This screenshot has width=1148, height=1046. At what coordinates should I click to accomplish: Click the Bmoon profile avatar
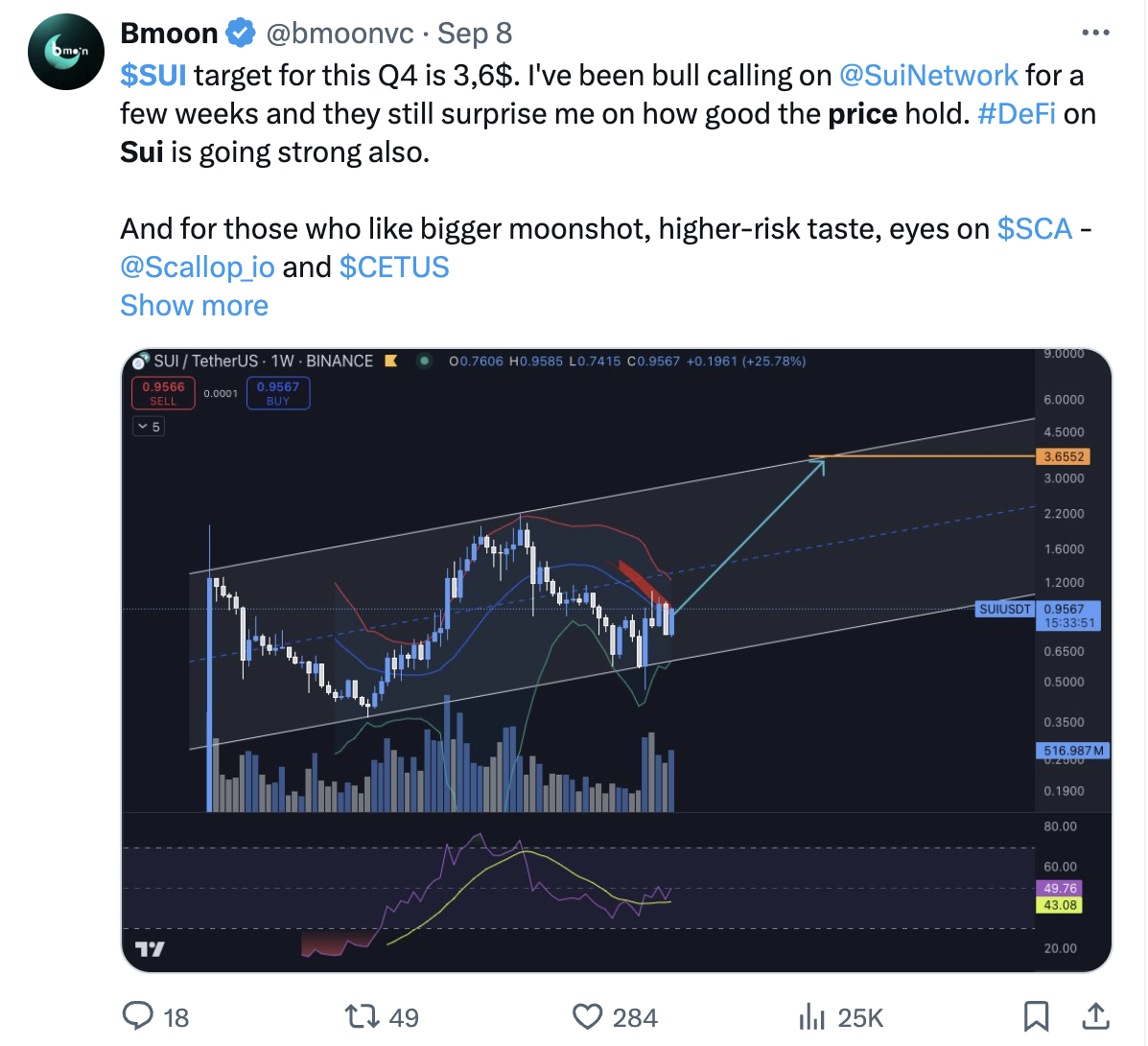[65, 53]
